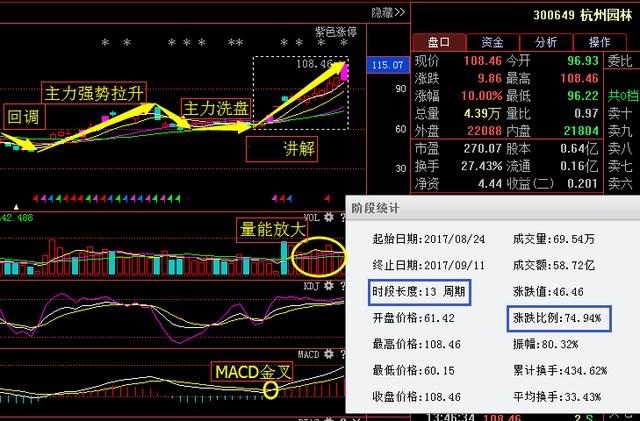Switch to the 资金 tab
640x421 pixels.
tap(493, 43)
